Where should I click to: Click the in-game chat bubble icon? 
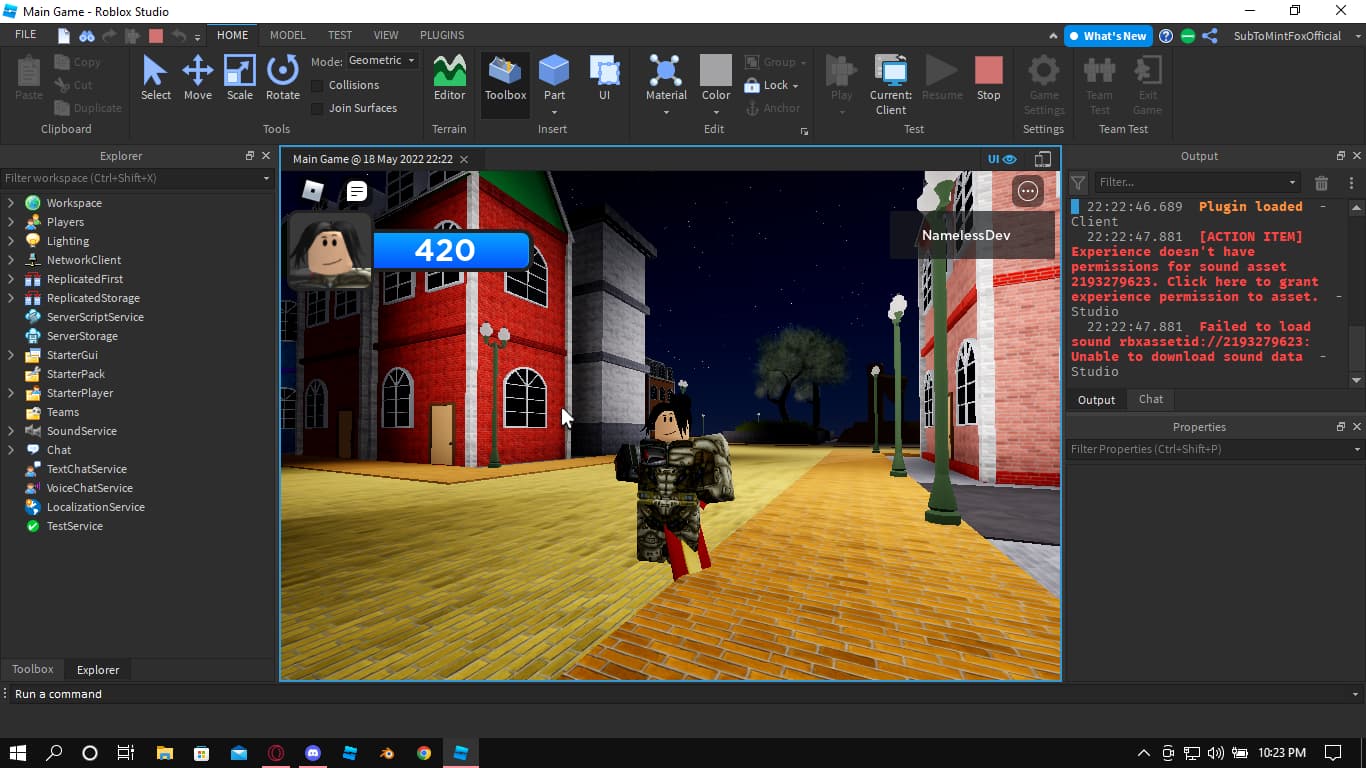click(357, 191)
